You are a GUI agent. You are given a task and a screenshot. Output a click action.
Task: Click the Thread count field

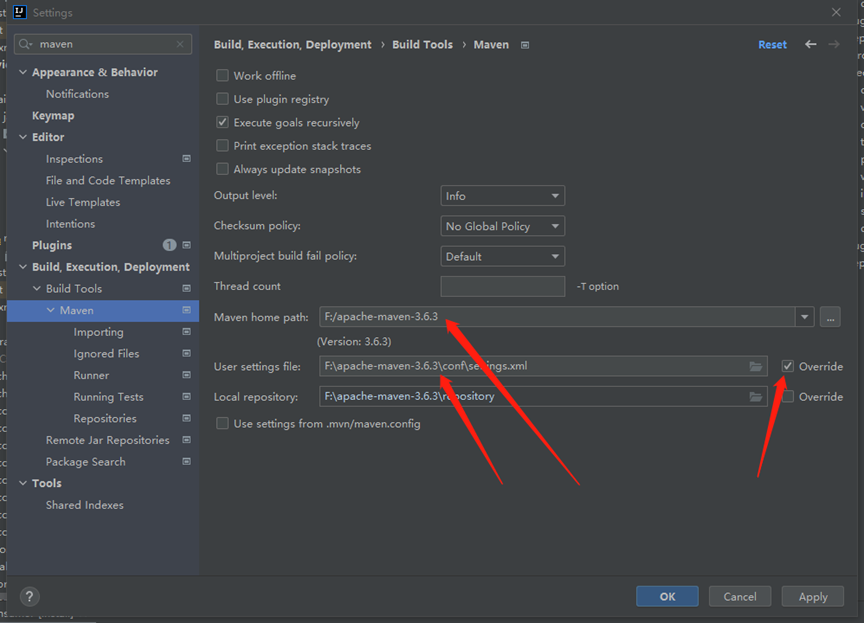[x=503, y=286]
